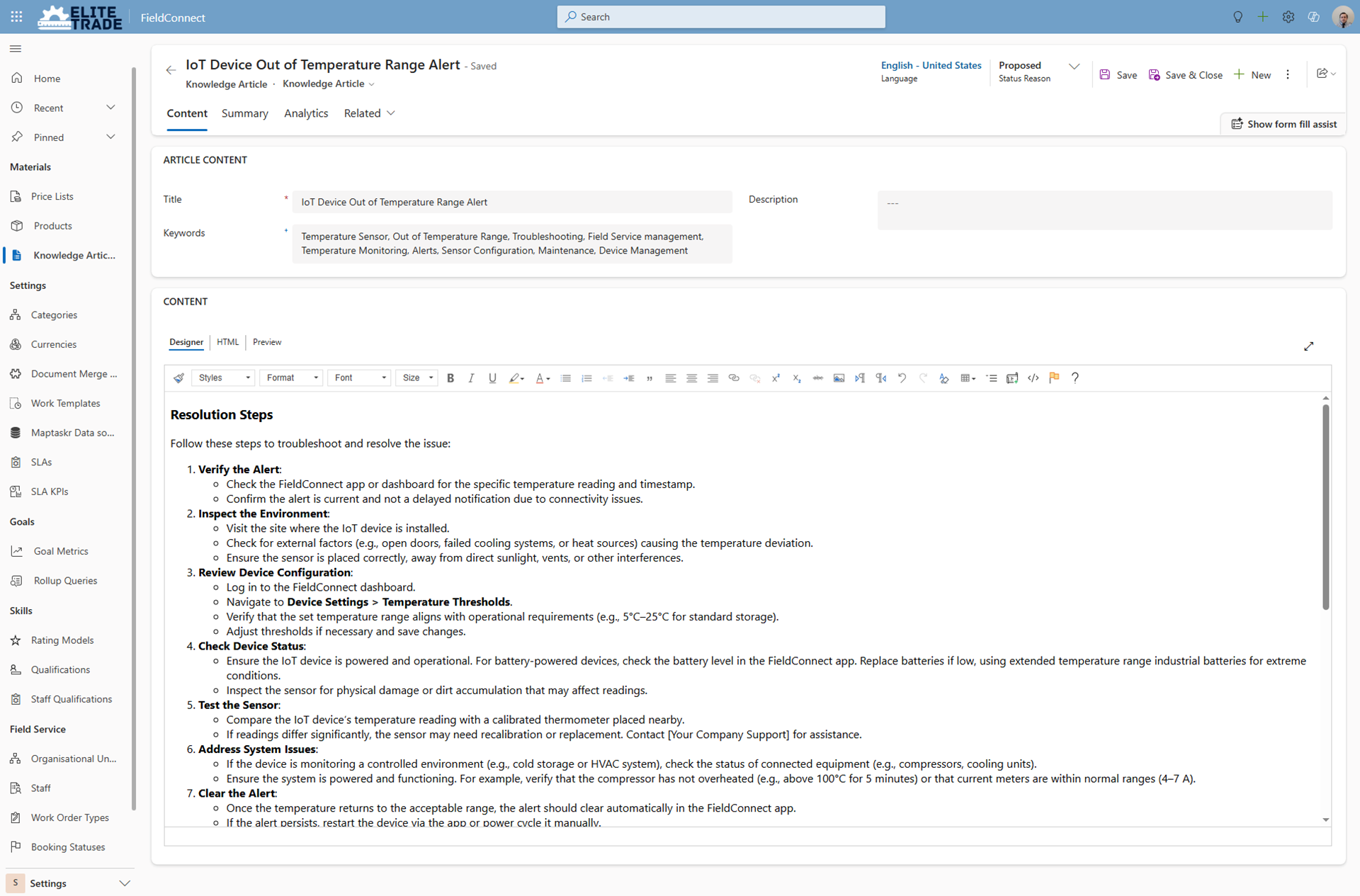Open insert table dropdown

coord(968,378)
